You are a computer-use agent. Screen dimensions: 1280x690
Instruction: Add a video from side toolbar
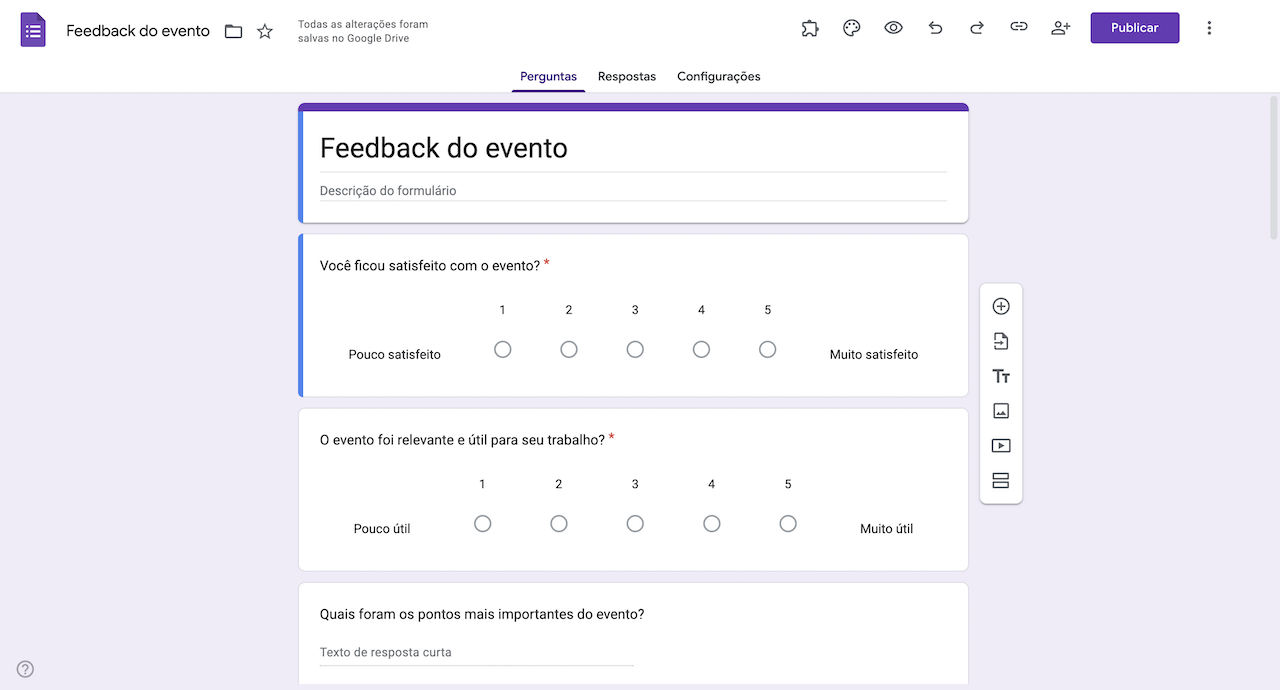tap(1001, 446)
